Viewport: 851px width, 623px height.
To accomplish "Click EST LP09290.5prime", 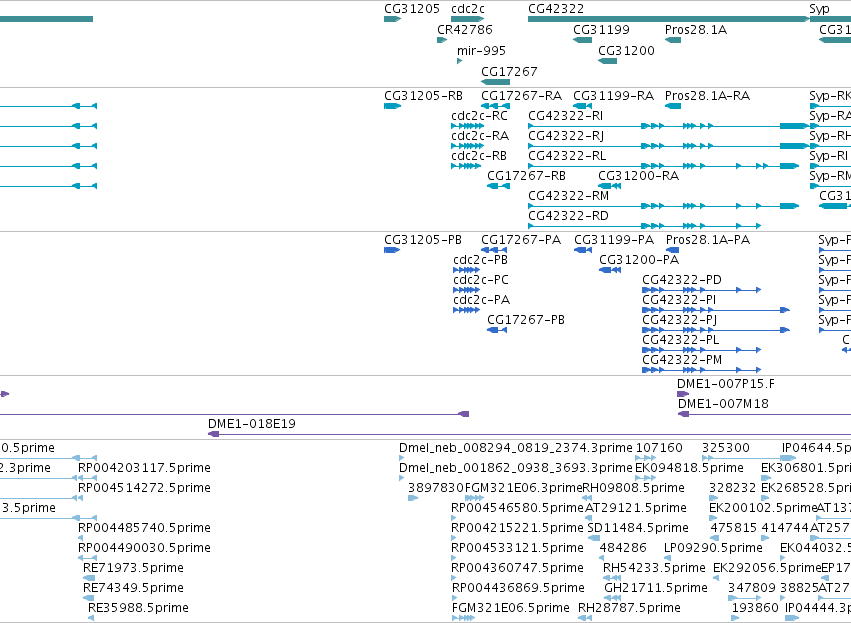I will pos(713,548).
